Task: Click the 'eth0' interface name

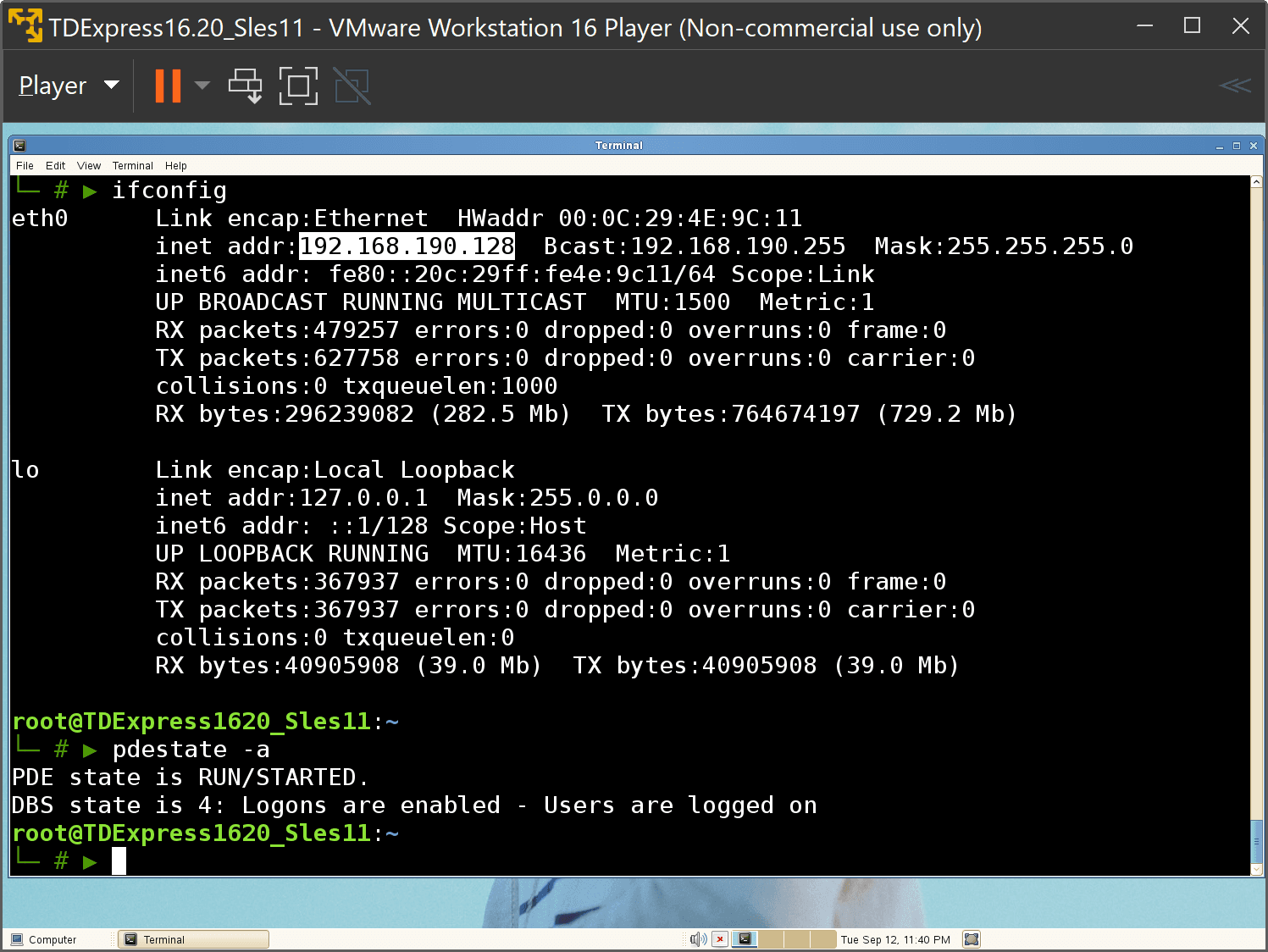Action: pyautogui.click(x=40, y=219)
